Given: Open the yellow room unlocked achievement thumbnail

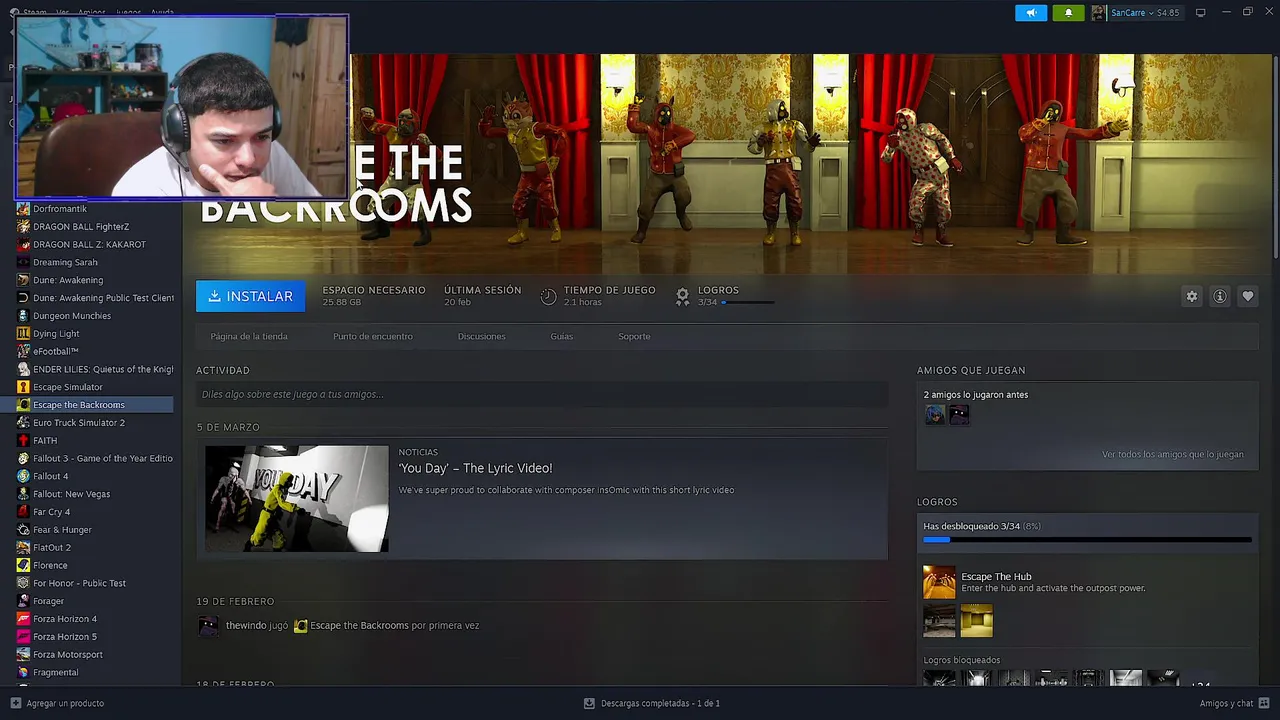Looking at the screenshot, I should click(x=977, y=620).
